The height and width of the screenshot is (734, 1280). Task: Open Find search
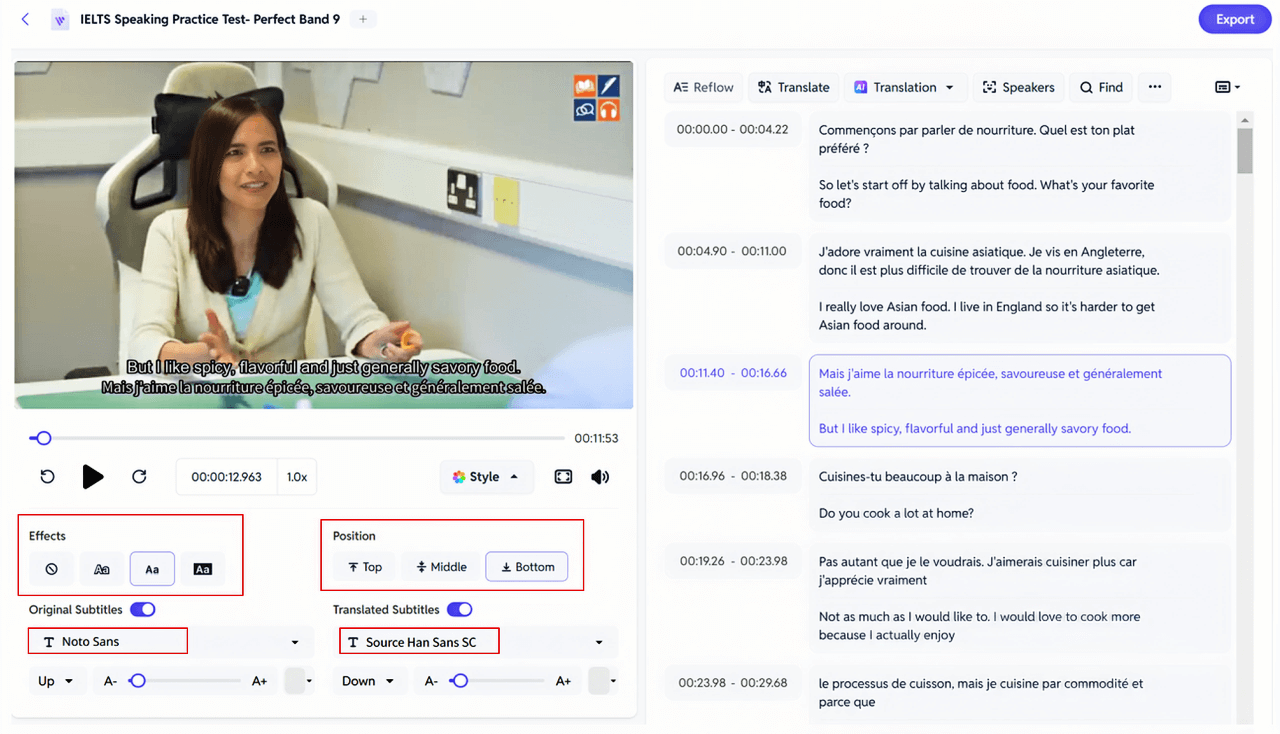pyautogui.click(x=1101, y=87)
